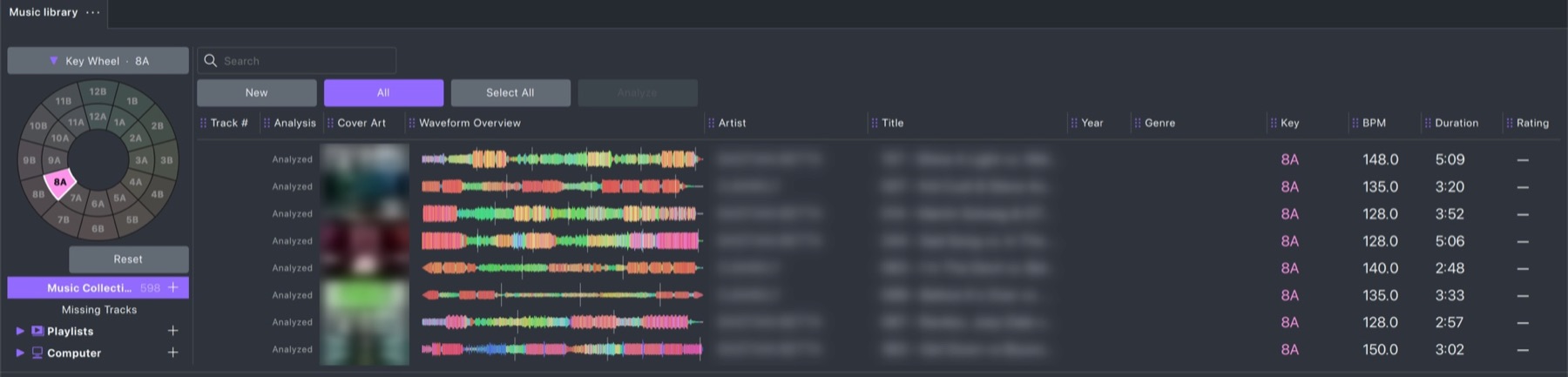Image resolution: width=1568 pixels, height=377 pixels.
Task: Expand the Computer tree arrow
Action: coord(20,353)
